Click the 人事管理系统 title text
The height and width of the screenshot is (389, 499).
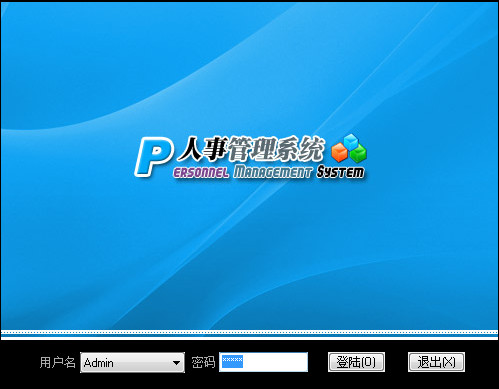coord(250,149)
